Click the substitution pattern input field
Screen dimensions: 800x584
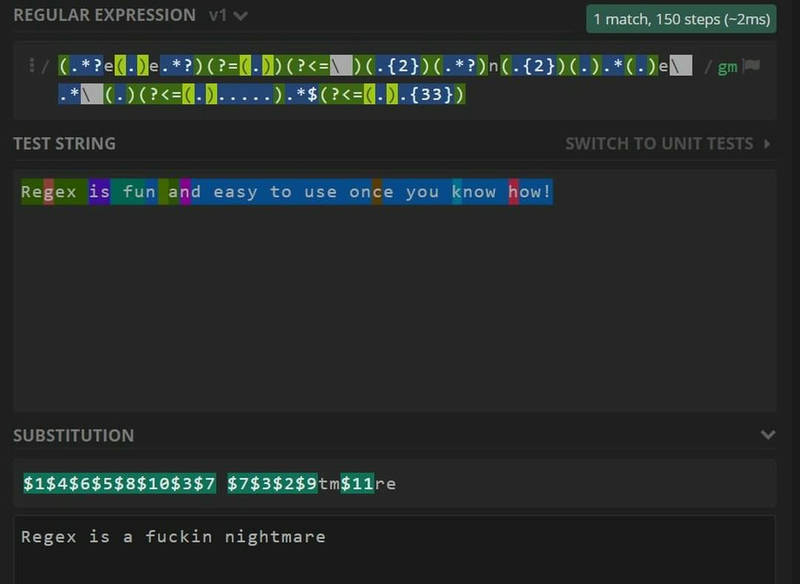pos(394,484)
